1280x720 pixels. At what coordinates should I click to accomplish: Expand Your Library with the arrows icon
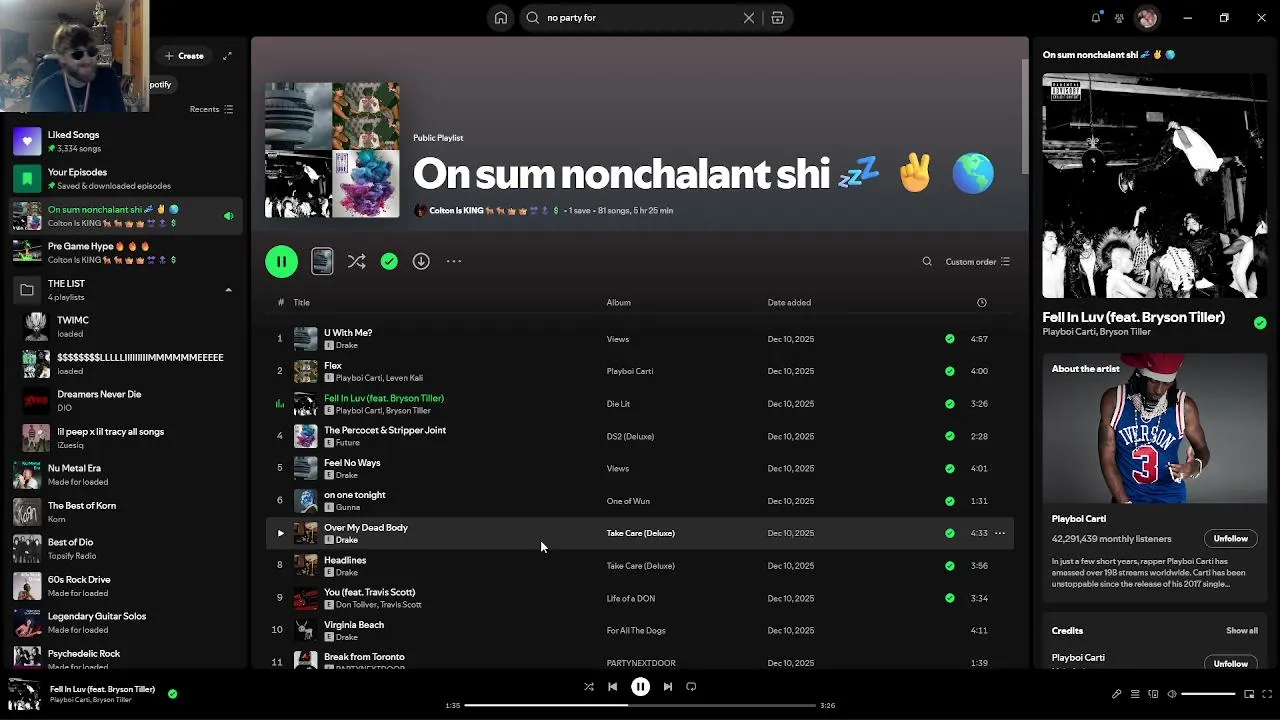point(227,56)
